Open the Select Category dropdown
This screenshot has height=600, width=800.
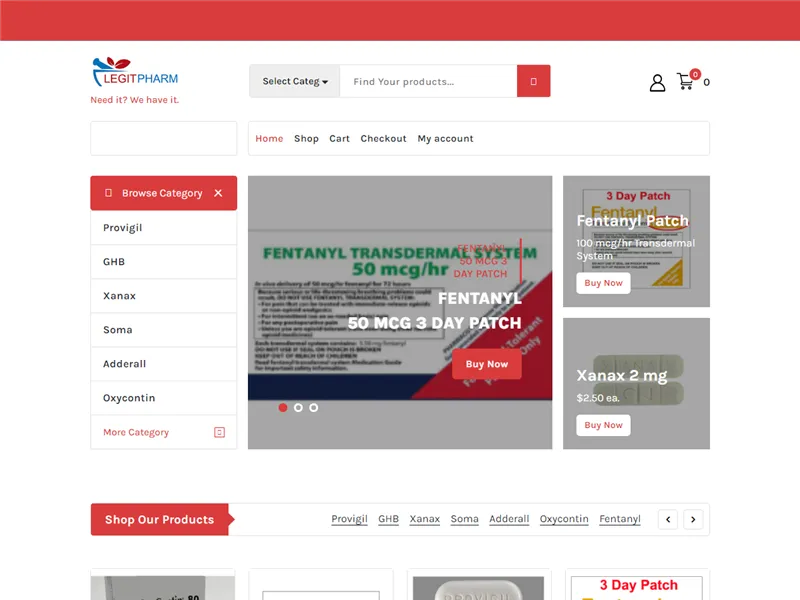295,81
